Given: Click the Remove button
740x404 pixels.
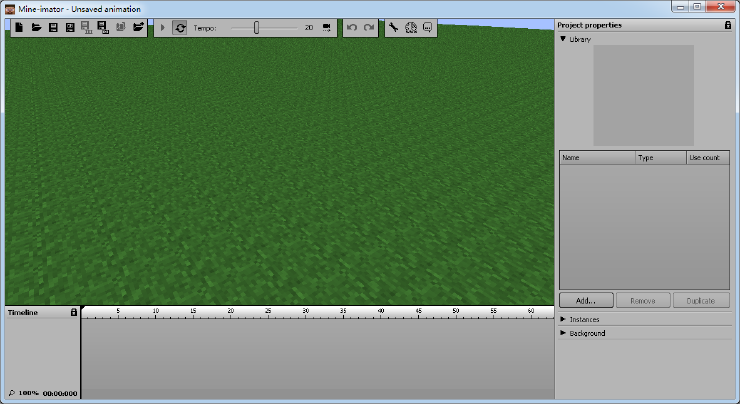Looking at the screenshot, I should tap(643, 301).
